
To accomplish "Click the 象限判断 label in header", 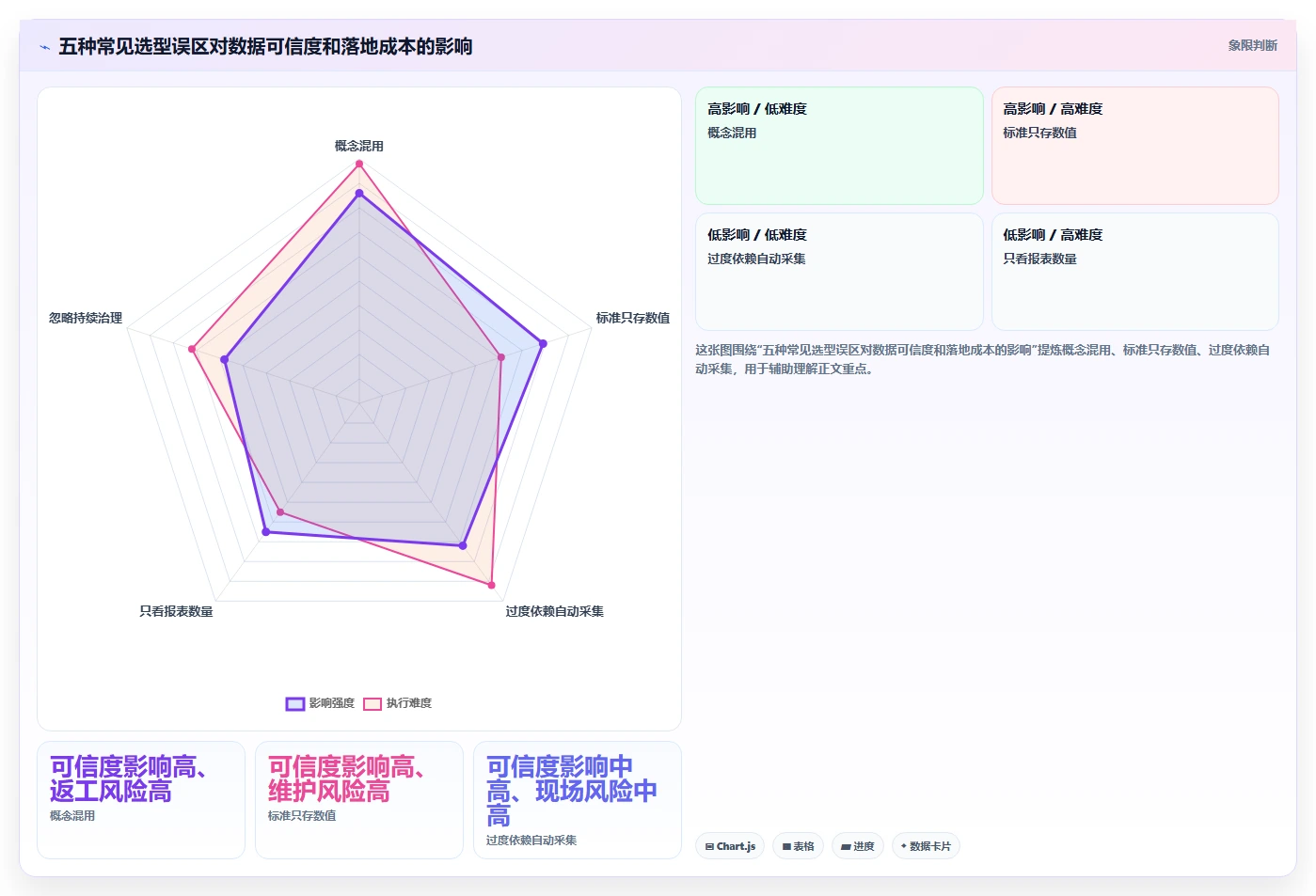I will (1252, 45).
